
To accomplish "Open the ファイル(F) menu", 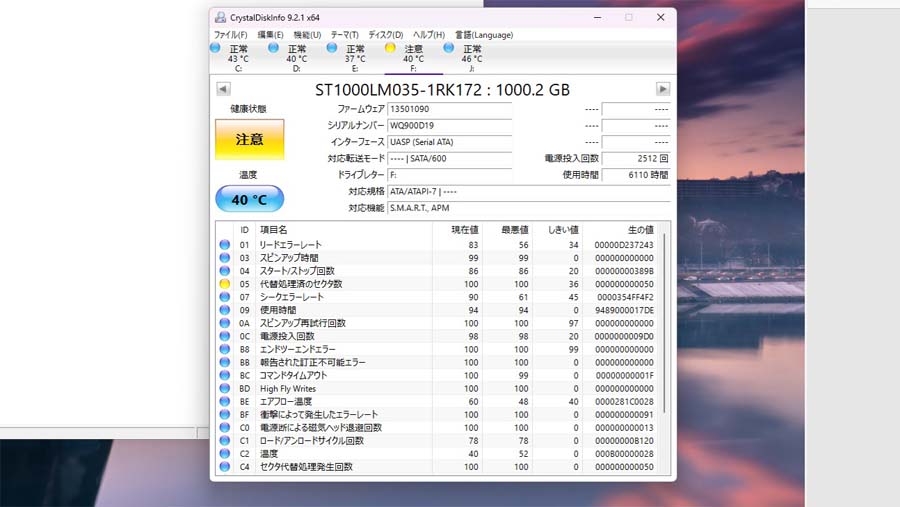I will point(230,35).
